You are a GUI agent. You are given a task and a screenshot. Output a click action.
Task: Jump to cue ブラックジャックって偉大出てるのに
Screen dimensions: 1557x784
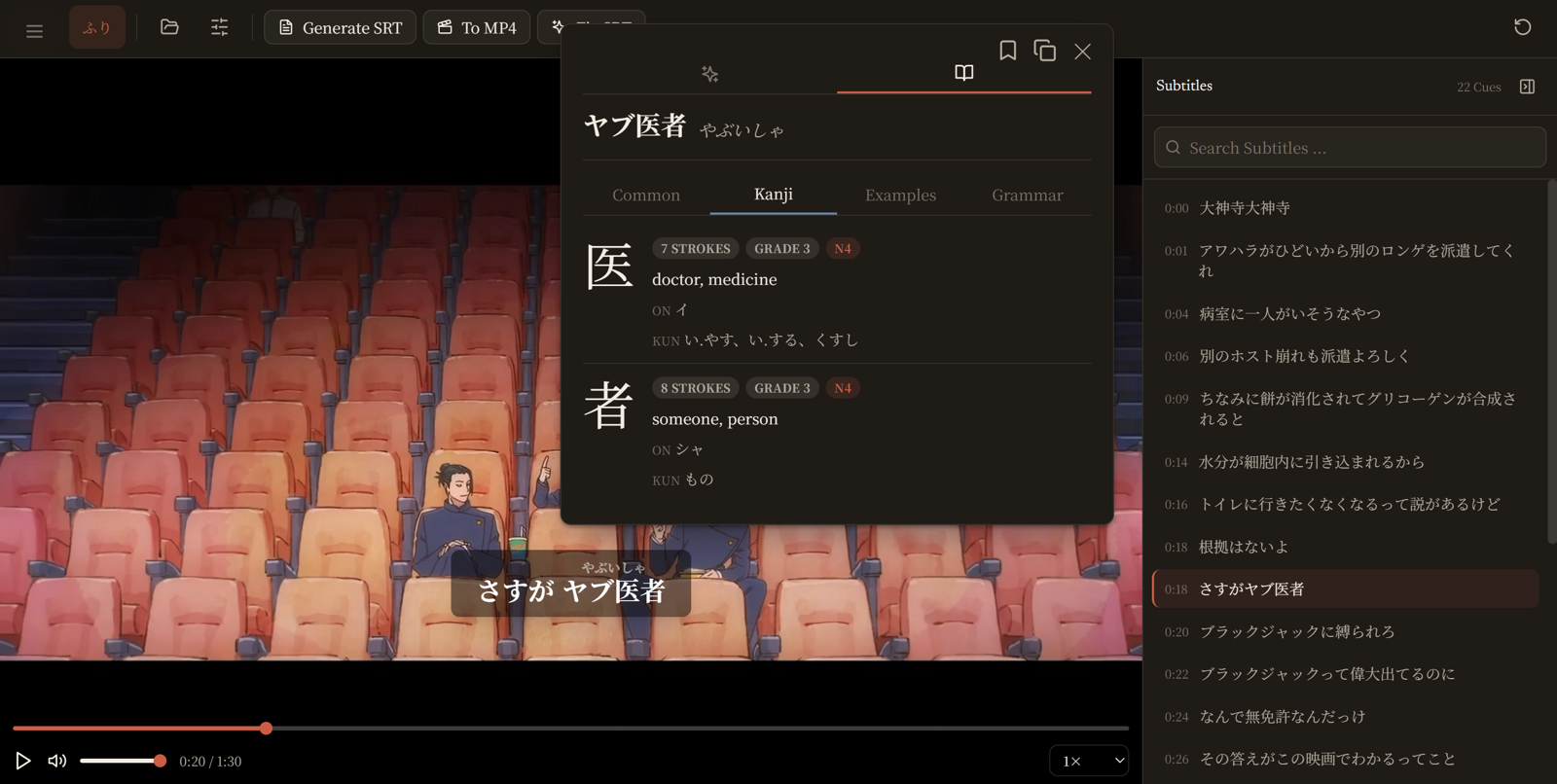(1346, 674)
